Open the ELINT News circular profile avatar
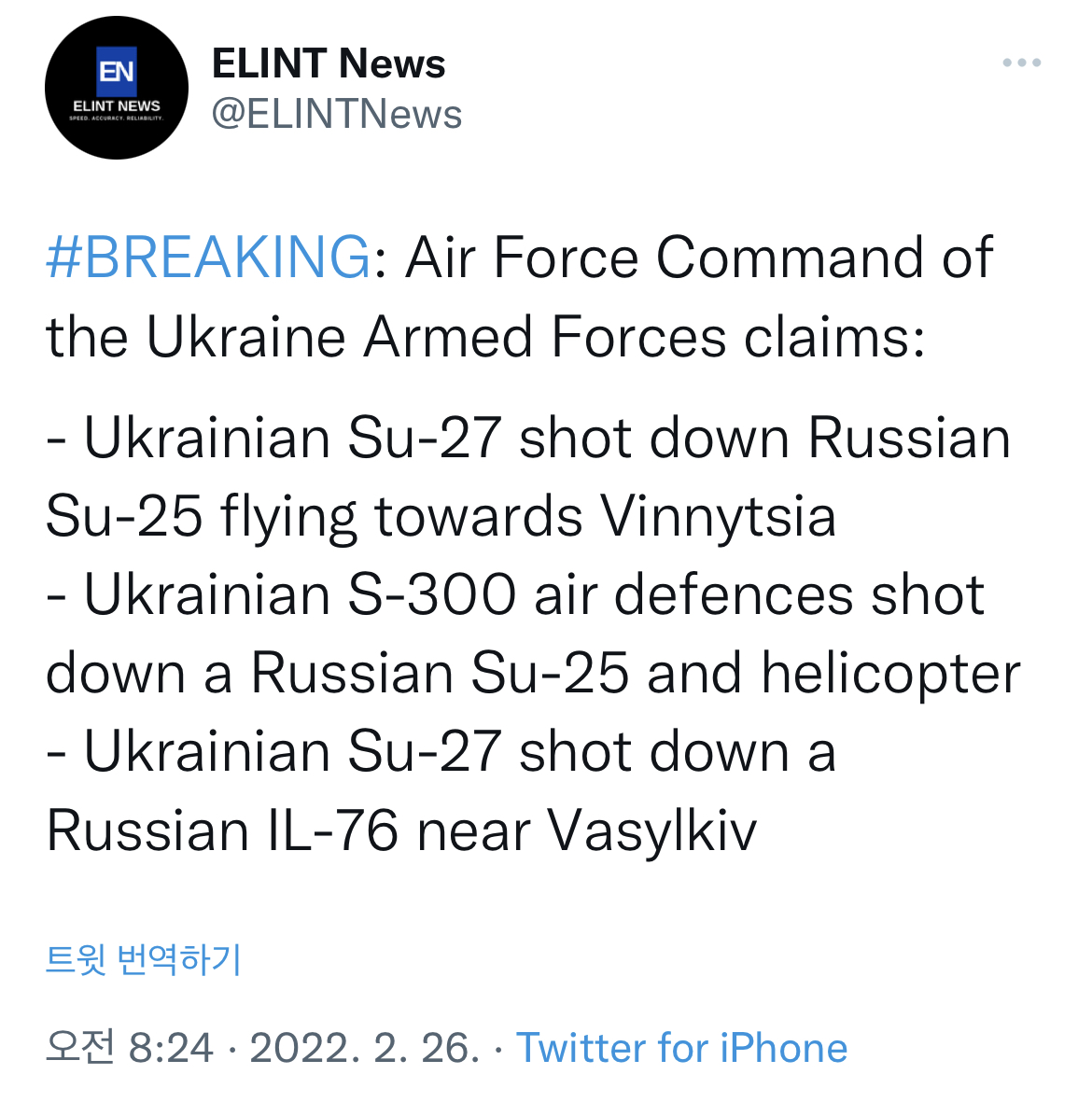The width and height of the screenshot is (1092, 1102). (x=117, y=88)
